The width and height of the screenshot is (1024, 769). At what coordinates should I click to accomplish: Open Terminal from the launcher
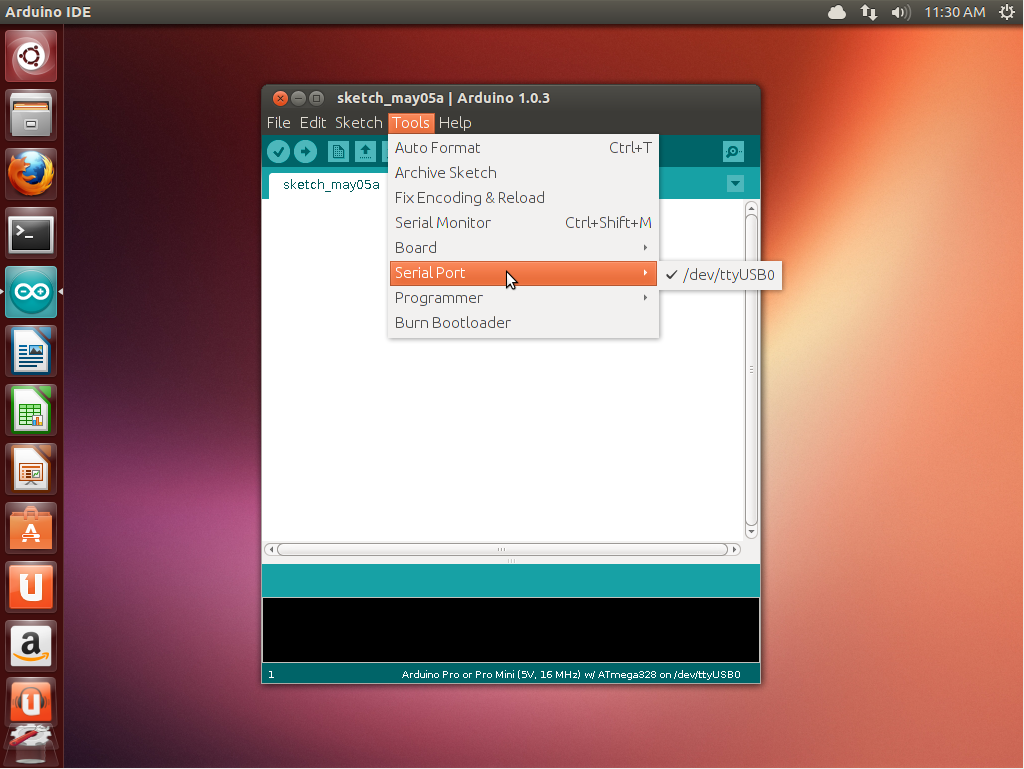(x=31, y=233)
